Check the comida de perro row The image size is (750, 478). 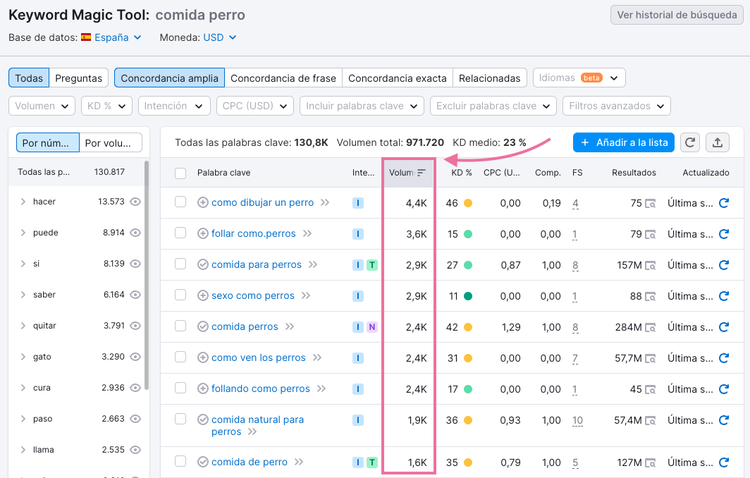tap(180, 461)
